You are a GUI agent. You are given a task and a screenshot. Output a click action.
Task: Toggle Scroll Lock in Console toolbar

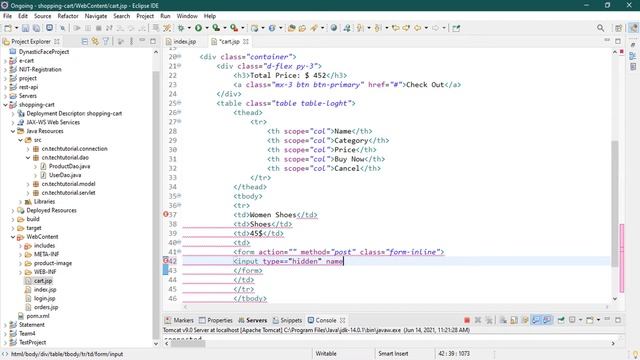514,320
